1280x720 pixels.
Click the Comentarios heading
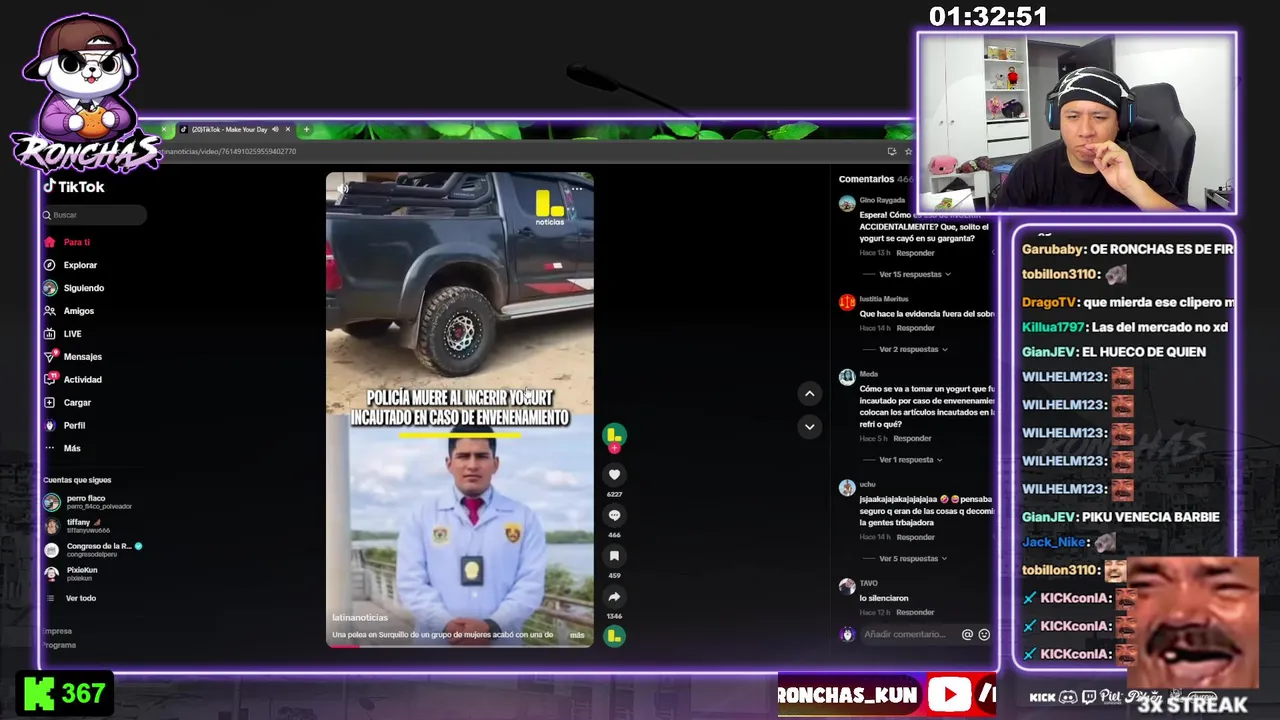(866, 179)
